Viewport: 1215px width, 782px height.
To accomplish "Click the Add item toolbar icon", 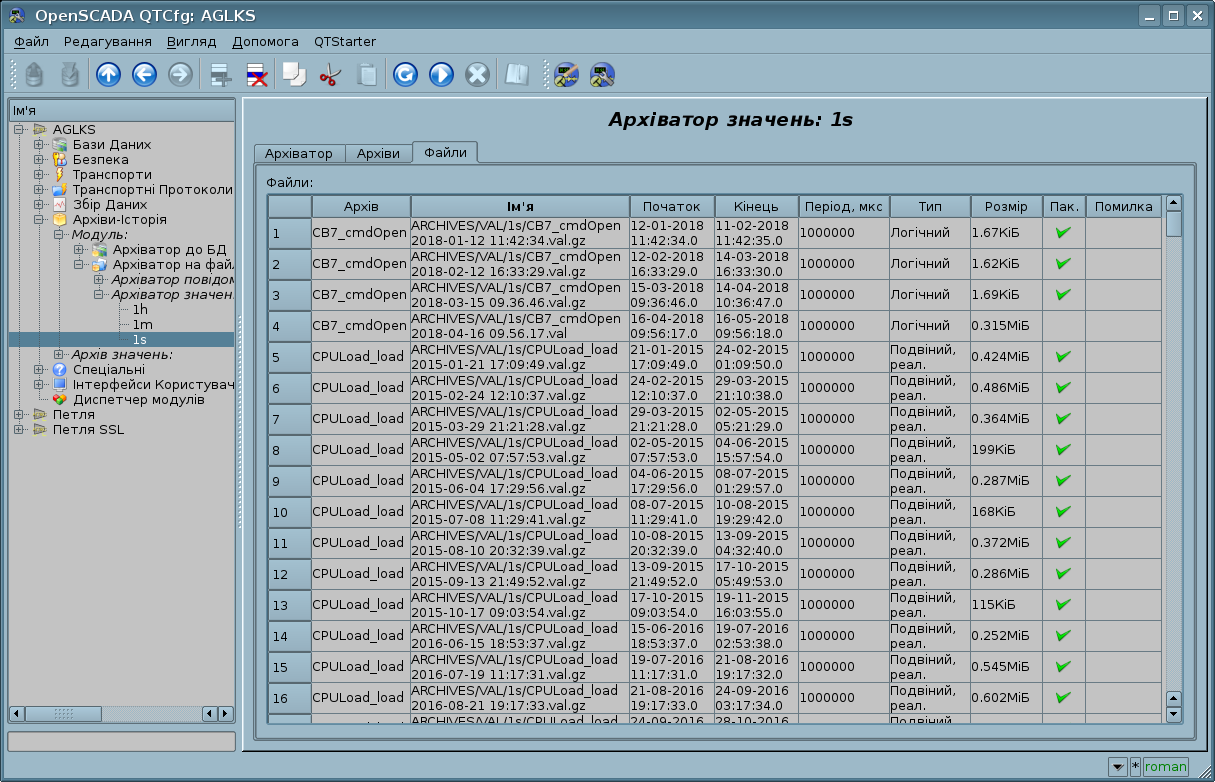I will pyautogui.click(x=220, y=75).
